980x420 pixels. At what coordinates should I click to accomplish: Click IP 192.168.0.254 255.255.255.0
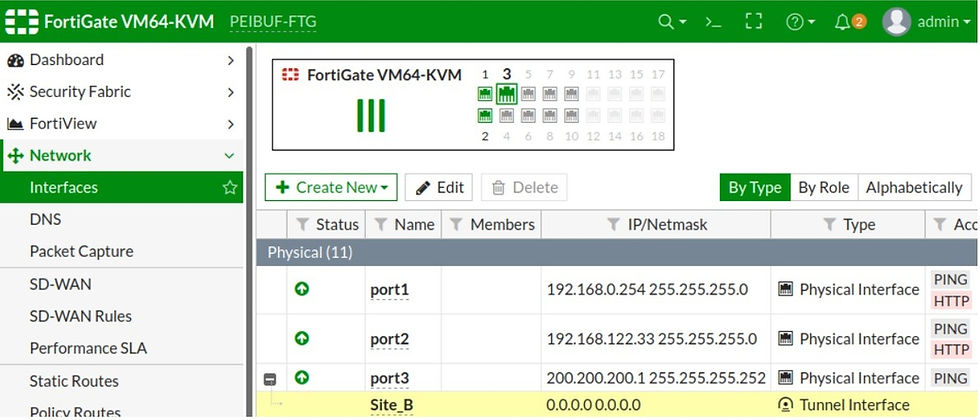tap(648, 290)
